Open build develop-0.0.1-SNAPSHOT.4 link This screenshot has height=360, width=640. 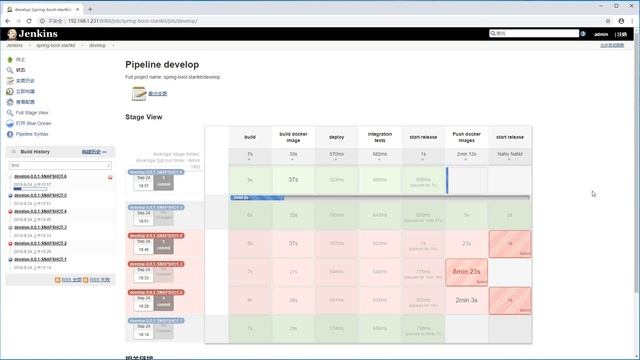point(40,211)
